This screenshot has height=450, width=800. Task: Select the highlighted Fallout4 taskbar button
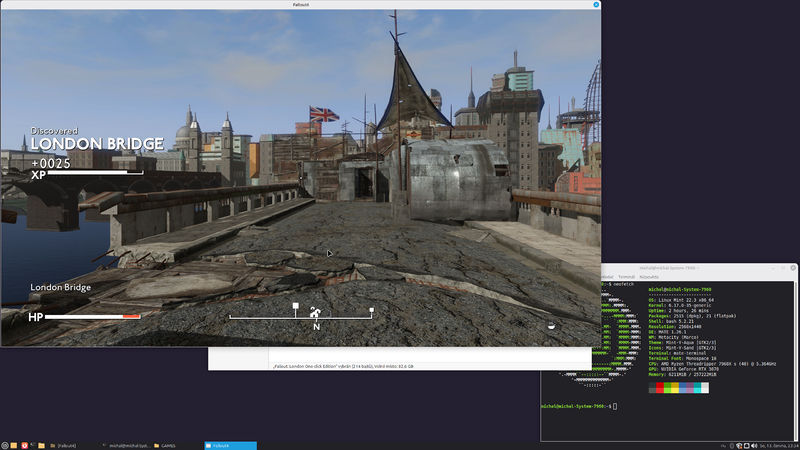pos(230,445)
